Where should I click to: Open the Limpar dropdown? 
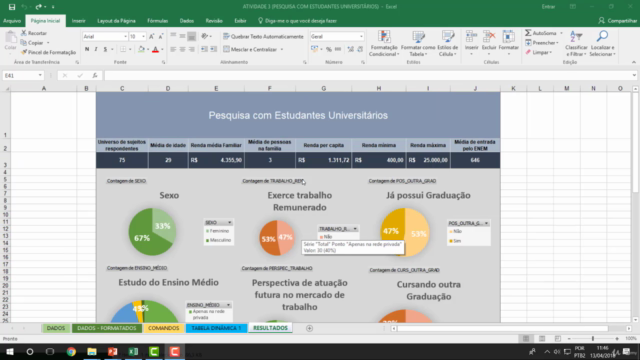539,52
